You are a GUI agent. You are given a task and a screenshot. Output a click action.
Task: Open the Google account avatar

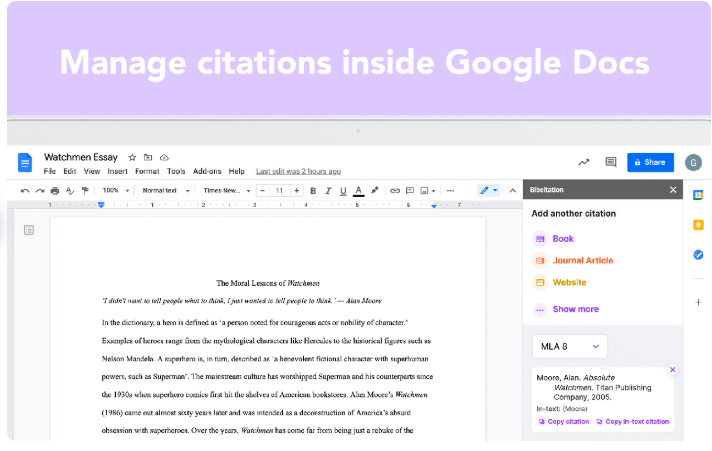click(693, 163)
